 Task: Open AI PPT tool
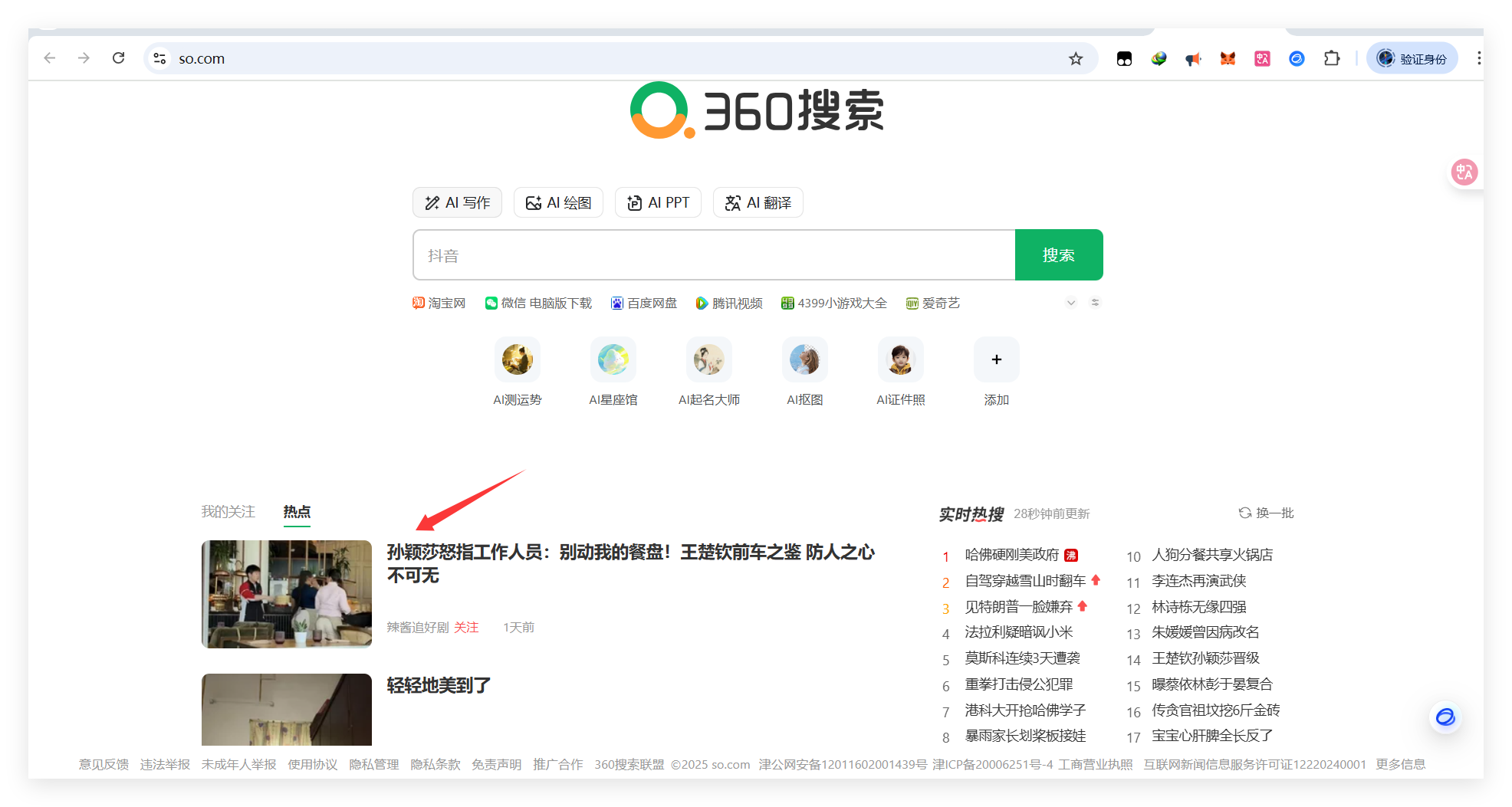click(658, 202)
